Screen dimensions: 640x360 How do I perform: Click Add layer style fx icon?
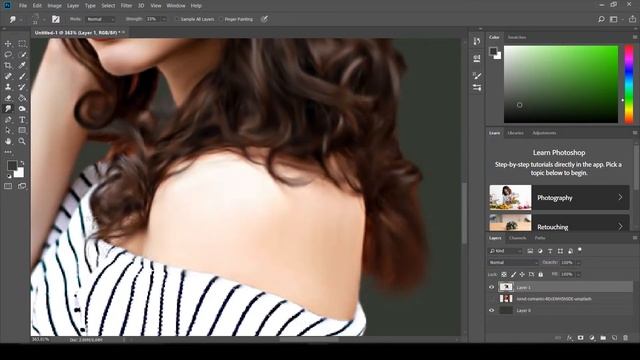point(569,338)
